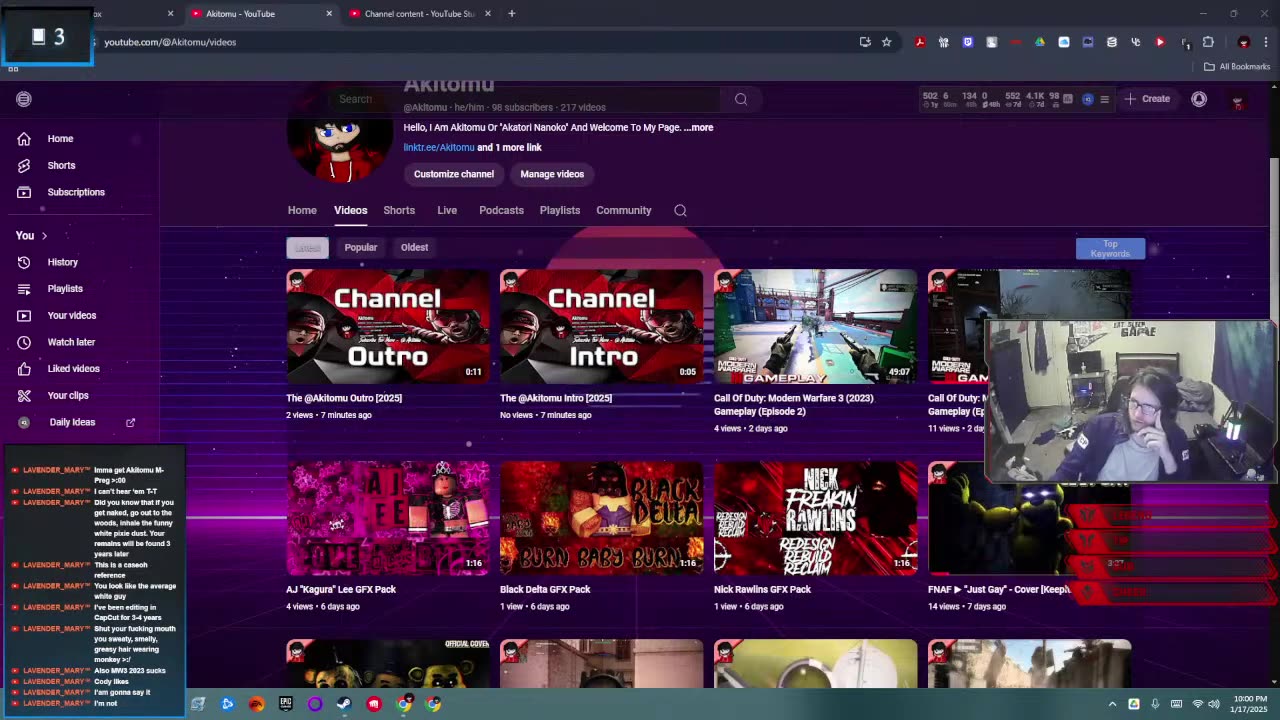Click Customize channel button
The height and width of the screenshot is (720, 1280).
[x=454, y=174]
